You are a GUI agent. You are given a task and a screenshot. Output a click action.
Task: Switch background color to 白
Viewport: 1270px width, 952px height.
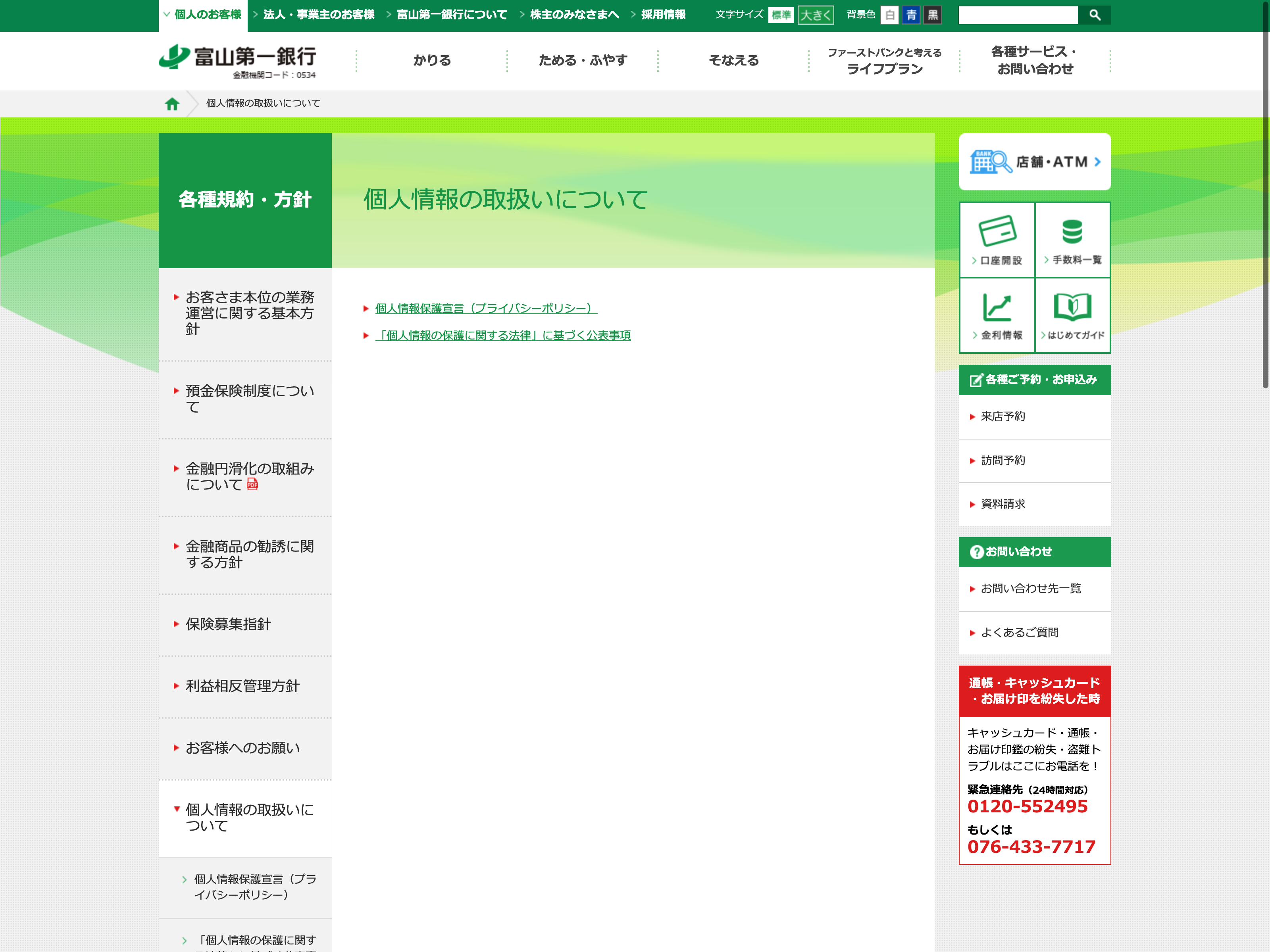coord(889,15)
